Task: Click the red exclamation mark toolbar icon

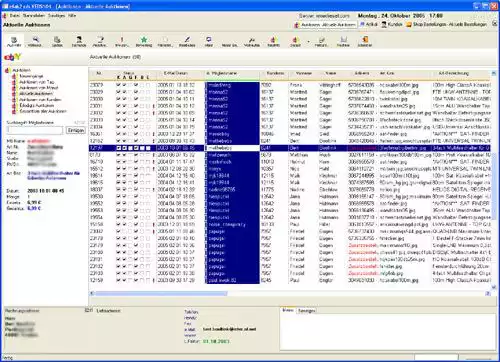Action: pyautogui.click(x=122, y=39)
